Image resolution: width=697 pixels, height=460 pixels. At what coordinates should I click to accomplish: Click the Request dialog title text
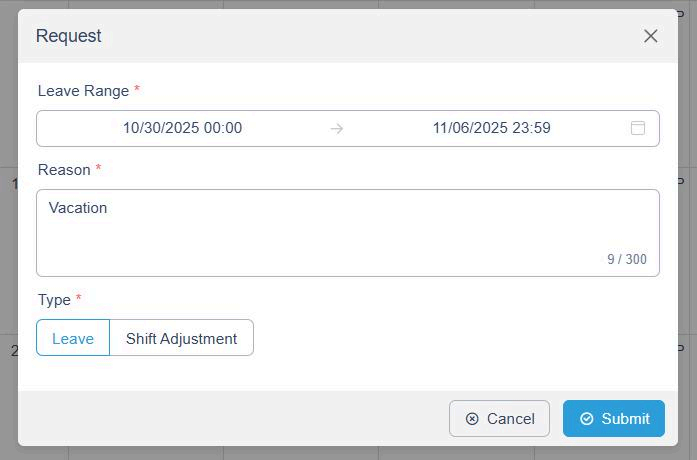point(68,36)
